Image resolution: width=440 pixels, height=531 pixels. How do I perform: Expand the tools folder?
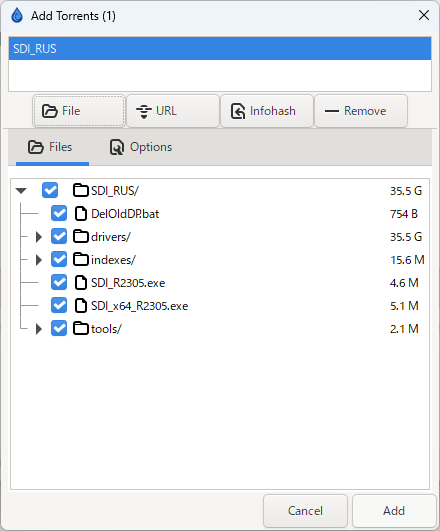pos(39,329)
